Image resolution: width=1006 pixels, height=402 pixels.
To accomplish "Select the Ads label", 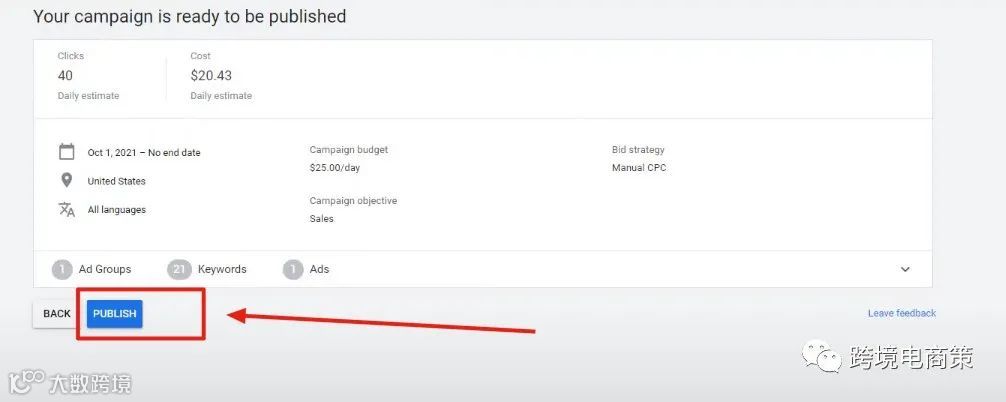I will pyautogui.click(x=319, y=269).
